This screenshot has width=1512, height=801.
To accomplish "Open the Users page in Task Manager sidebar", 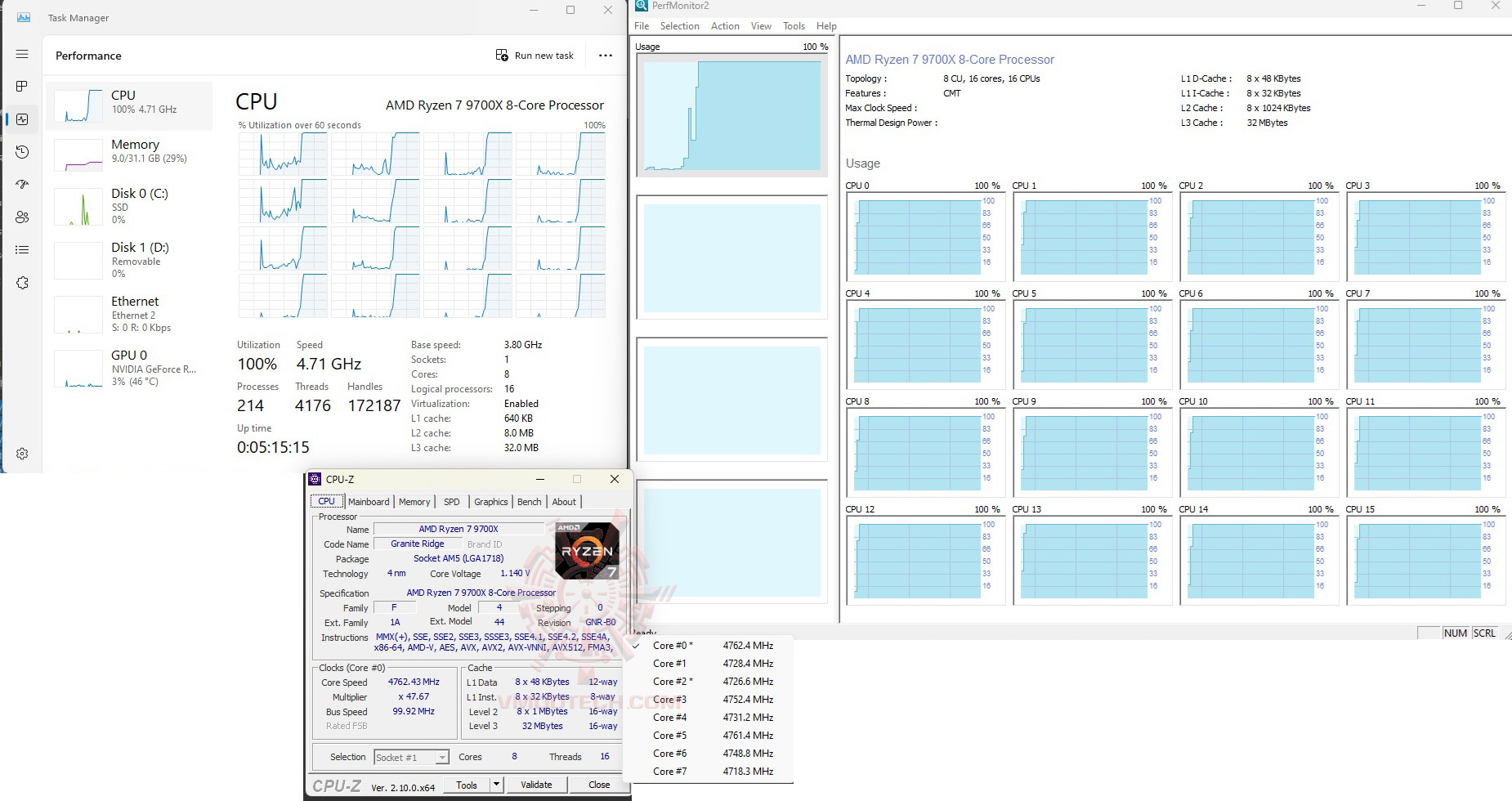I will 22,217.
